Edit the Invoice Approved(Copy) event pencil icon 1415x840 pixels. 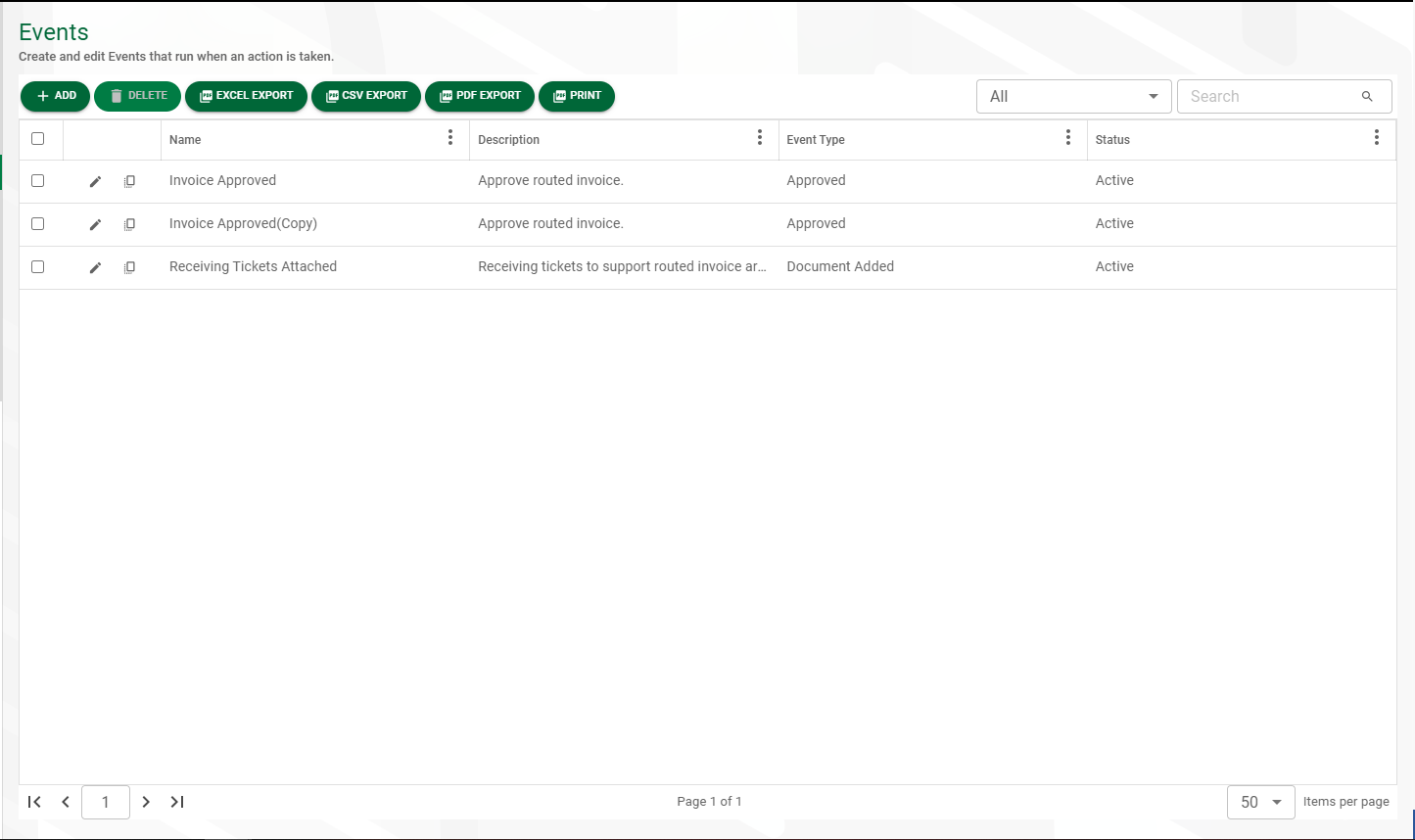pyautogui.click(x=95, y=224)
